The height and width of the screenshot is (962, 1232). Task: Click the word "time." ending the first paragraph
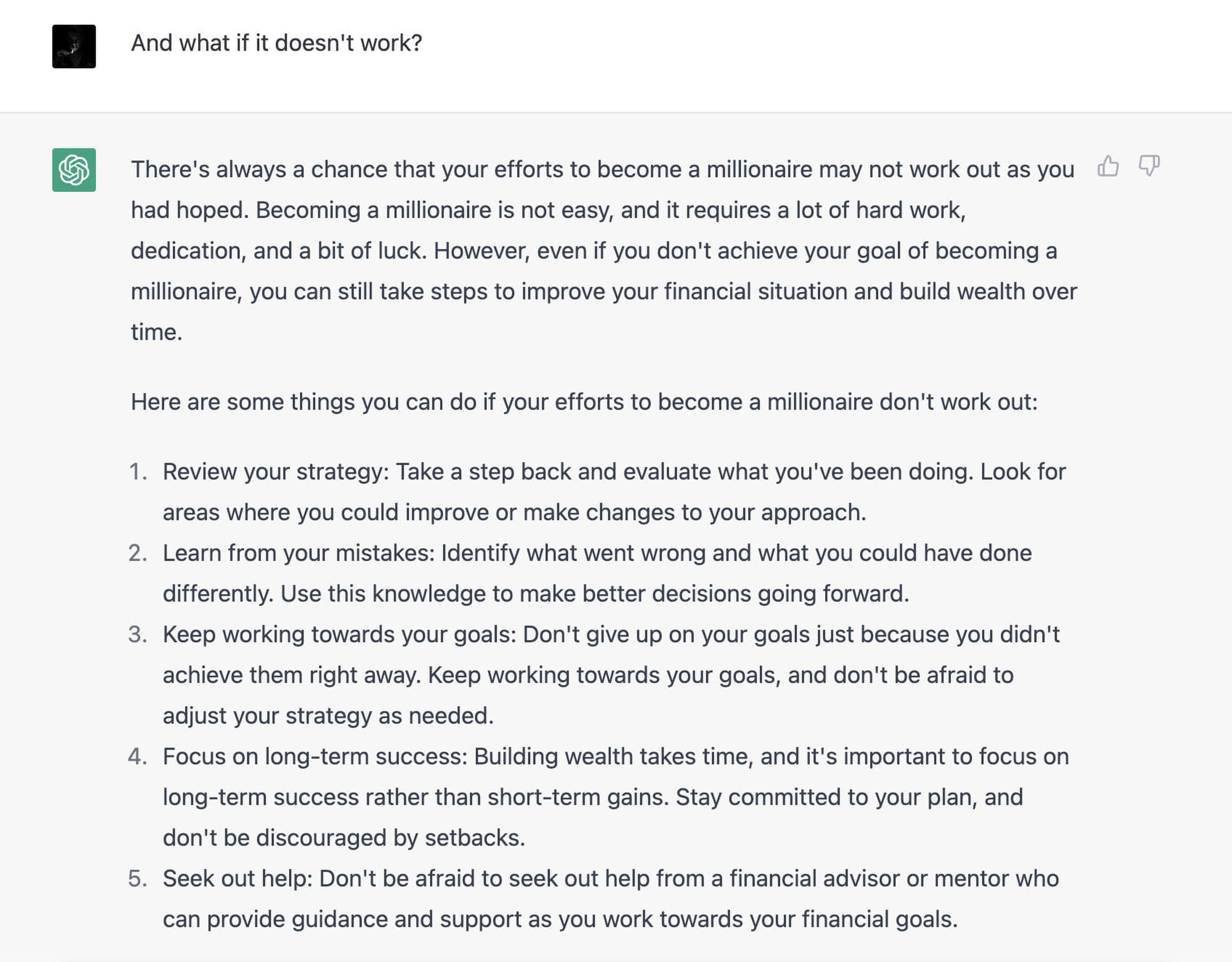157,332
